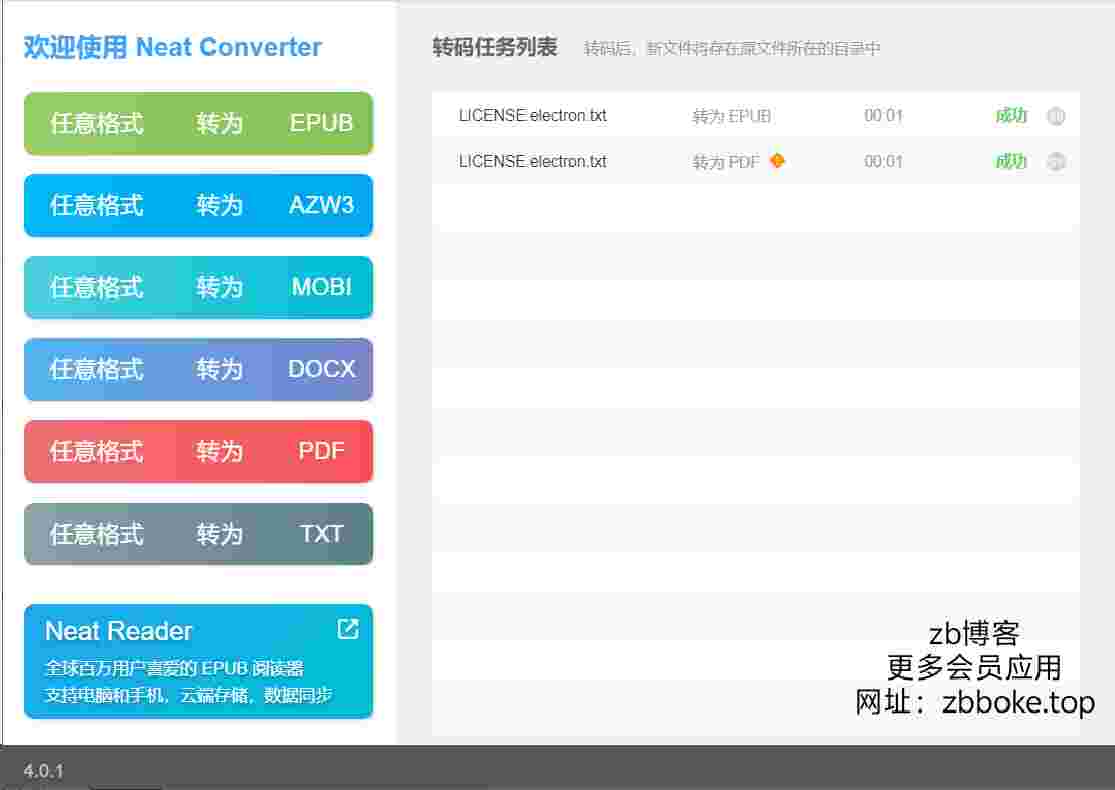
Task: Click the 转码任务列表 heading
Action: coord(495,48)
